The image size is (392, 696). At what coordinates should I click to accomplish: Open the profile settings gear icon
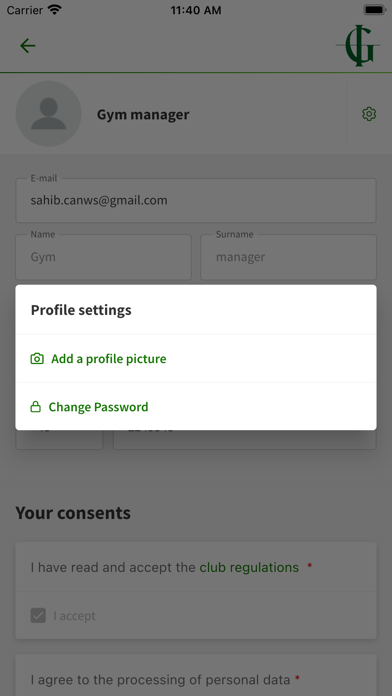click(369, 114)
